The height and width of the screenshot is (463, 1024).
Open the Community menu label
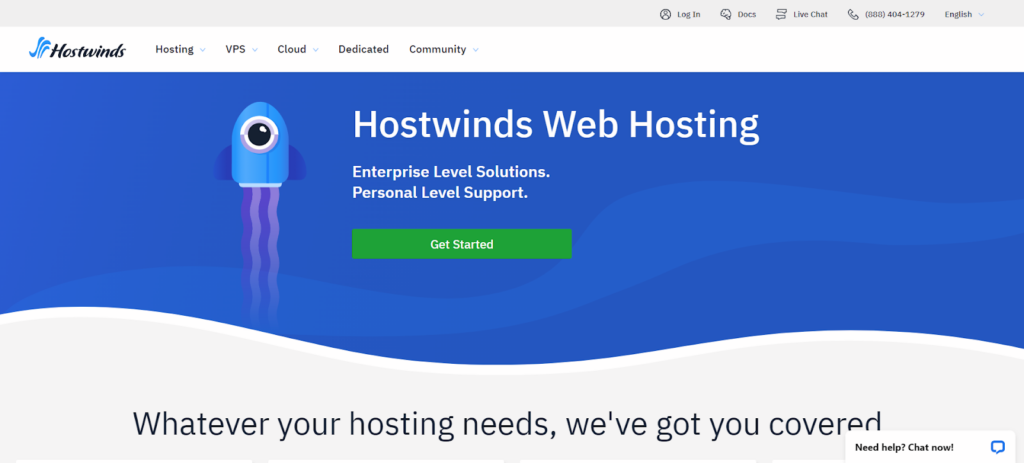coord(437,49)
